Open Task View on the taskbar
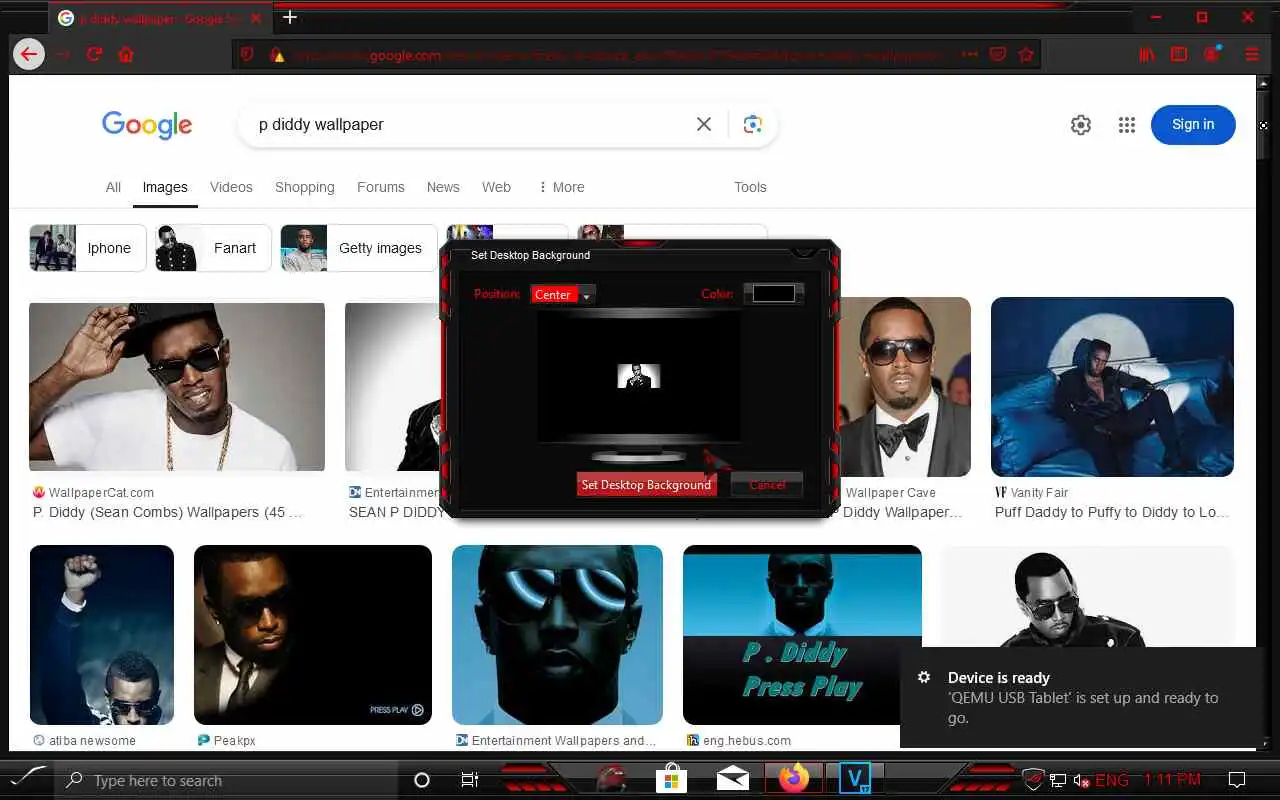The width and height of the screenshot is (1280, 800). [x=470, y=780]
